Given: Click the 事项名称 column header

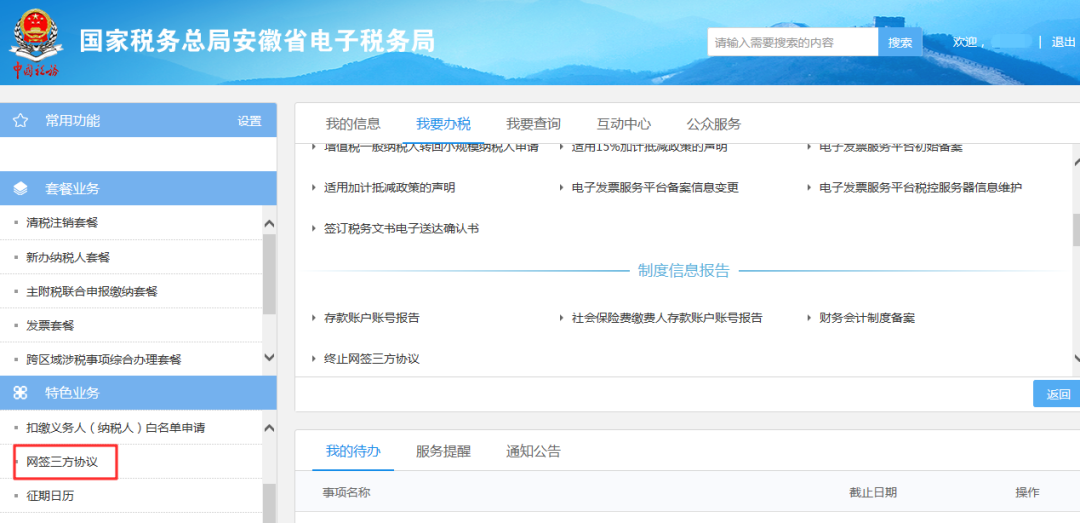Looking at the screenshot, I should coord(346,493).
